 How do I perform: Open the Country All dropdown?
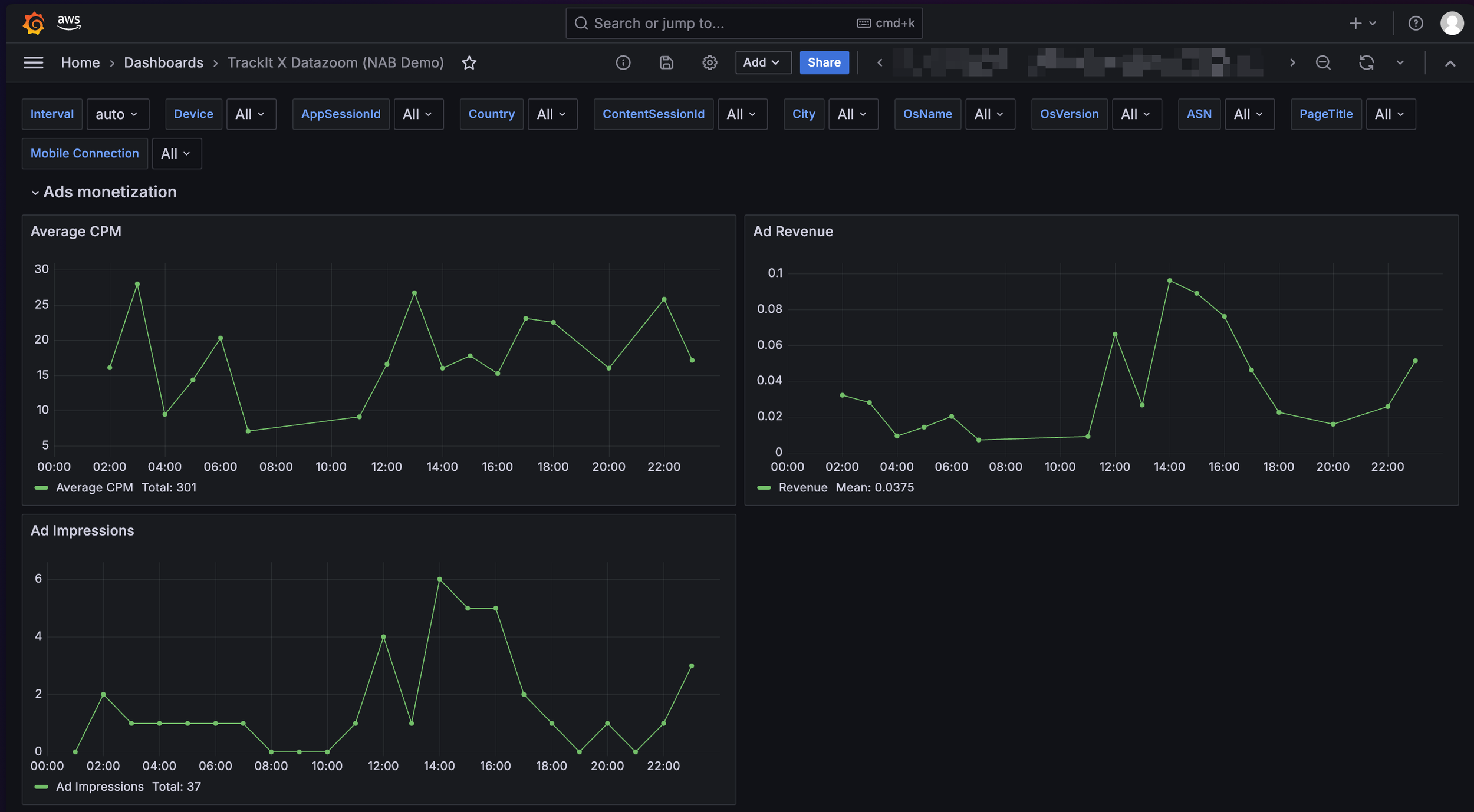click(x=552, y=114)
